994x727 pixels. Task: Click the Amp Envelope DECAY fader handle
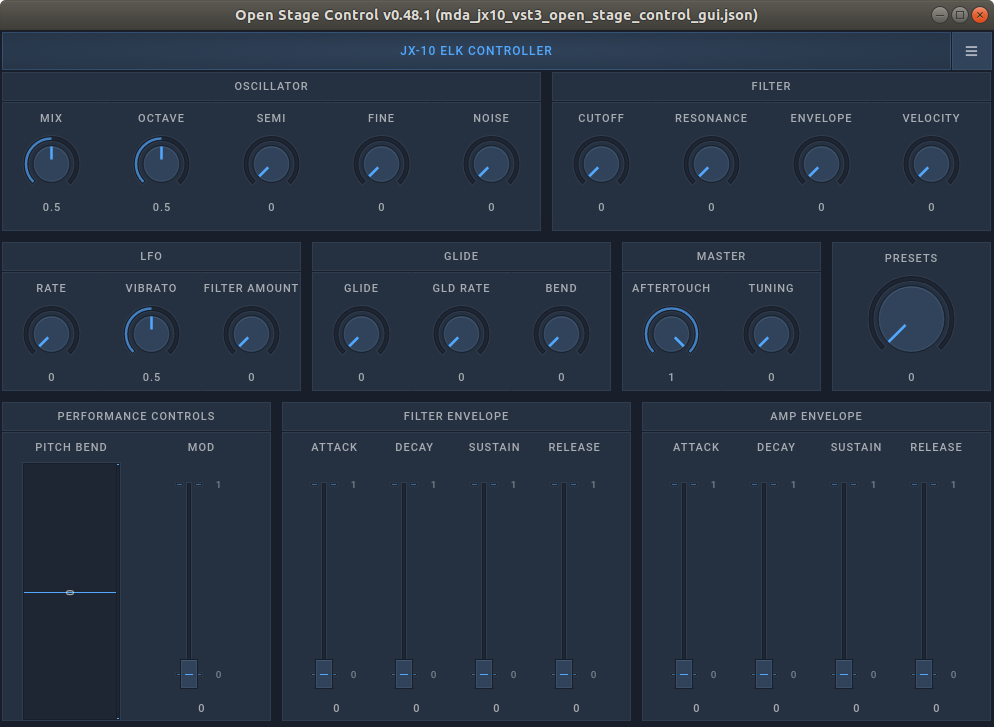coord(764,674)
